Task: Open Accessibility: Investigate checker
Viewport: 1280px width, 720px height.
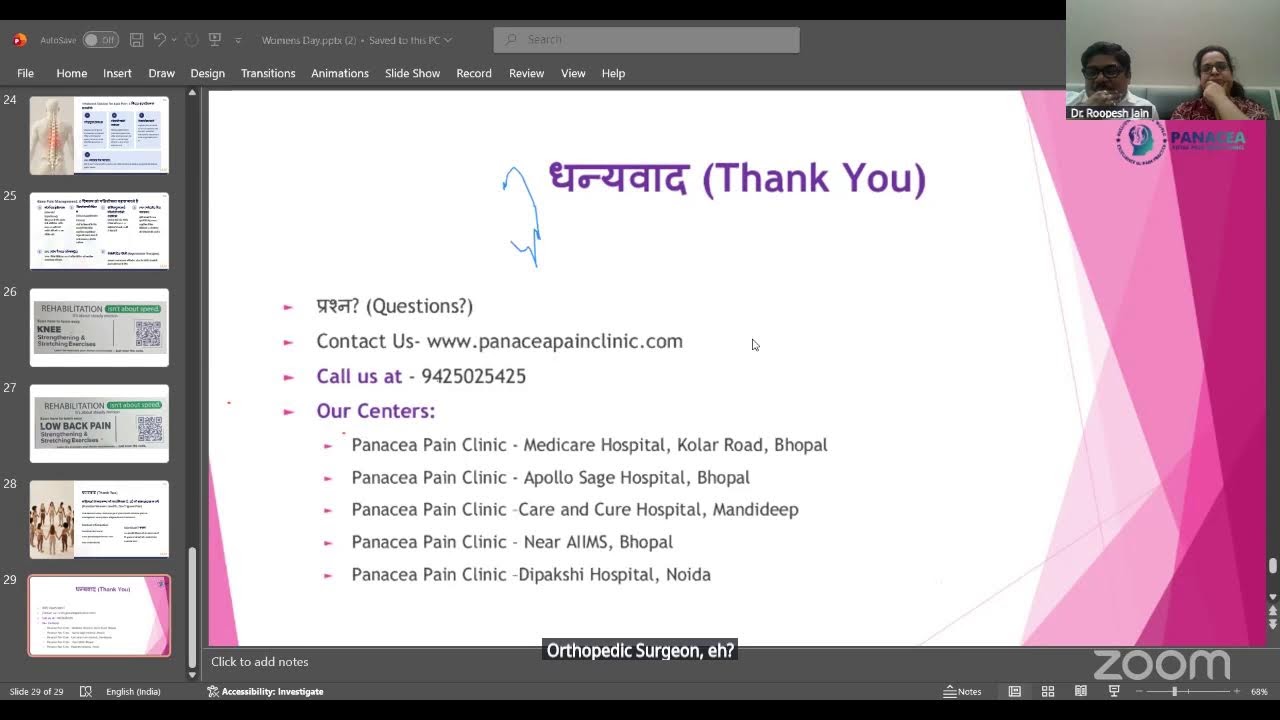Action: click(x=265, y=692)
